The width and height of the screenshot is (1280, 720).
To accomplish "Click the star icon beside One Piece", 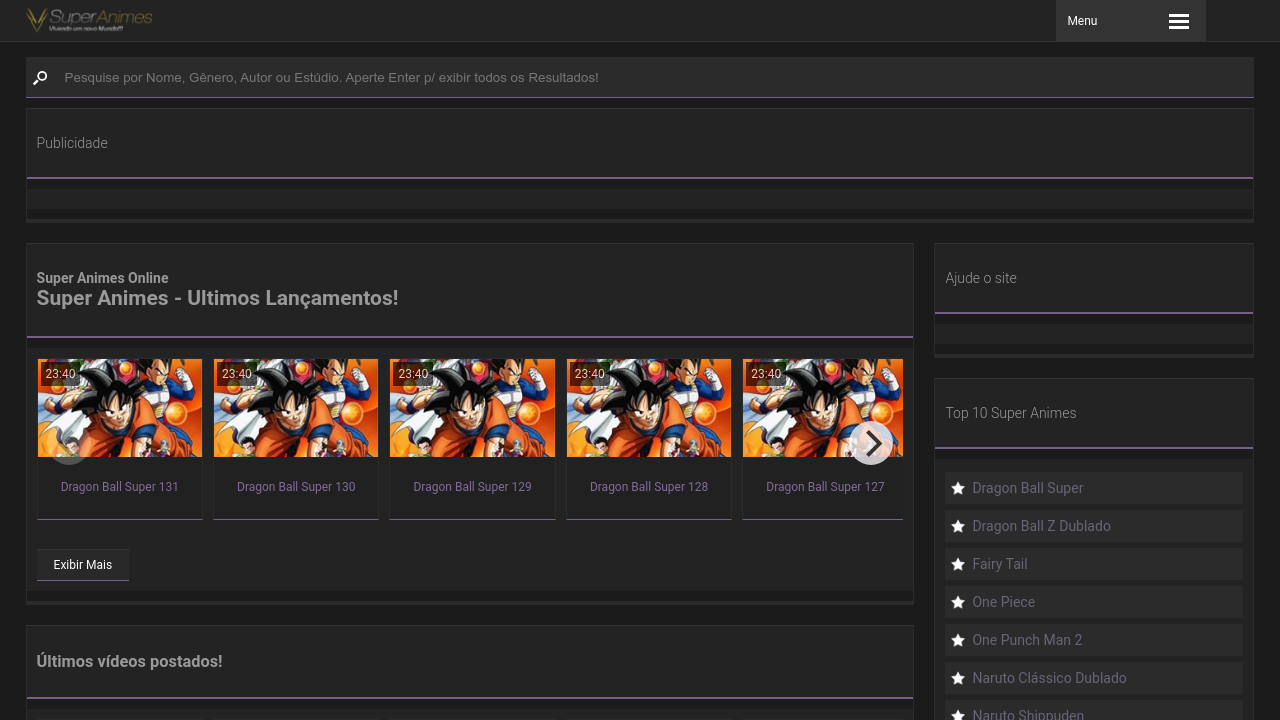I will pyautogui.click(x=958, y=602).
